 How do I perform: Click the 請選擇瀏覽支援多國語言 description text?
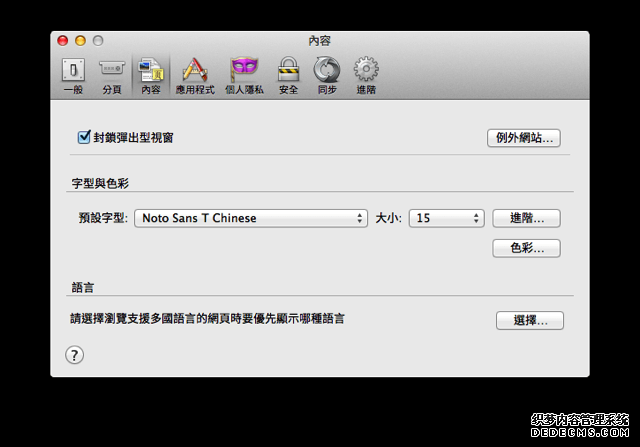click(207, 318)
